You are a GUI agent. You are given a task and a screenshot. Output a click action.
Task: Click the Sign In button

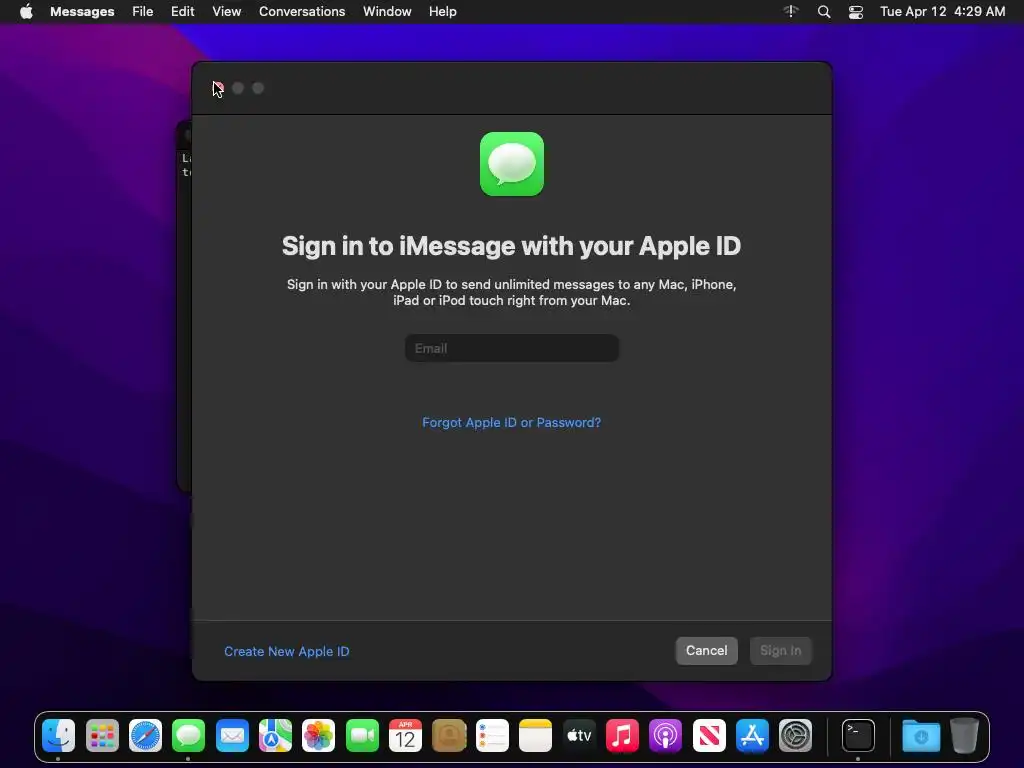click(x=780, y=650)
